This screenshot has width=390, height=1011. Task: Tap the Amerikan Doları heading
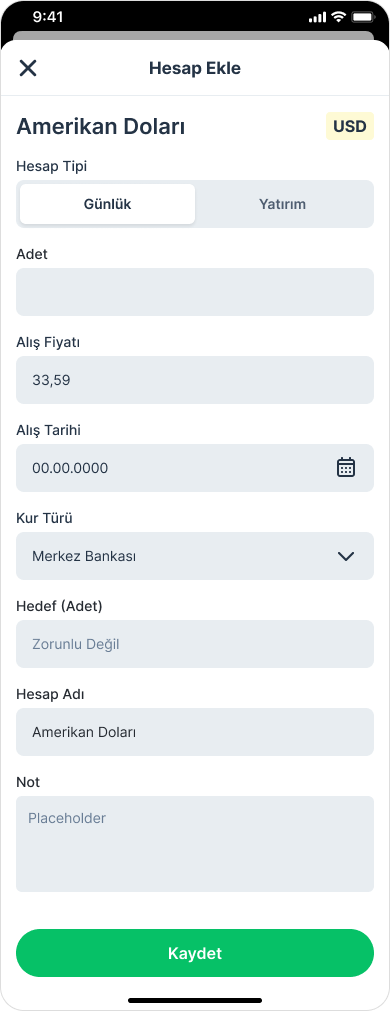point(101,126)
